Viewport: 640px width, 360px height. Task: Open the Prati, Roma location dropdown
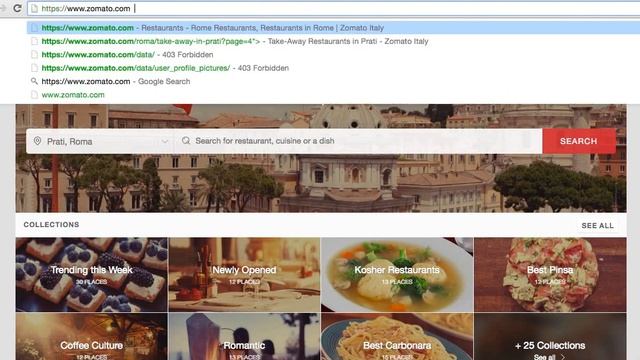(100, 141)
